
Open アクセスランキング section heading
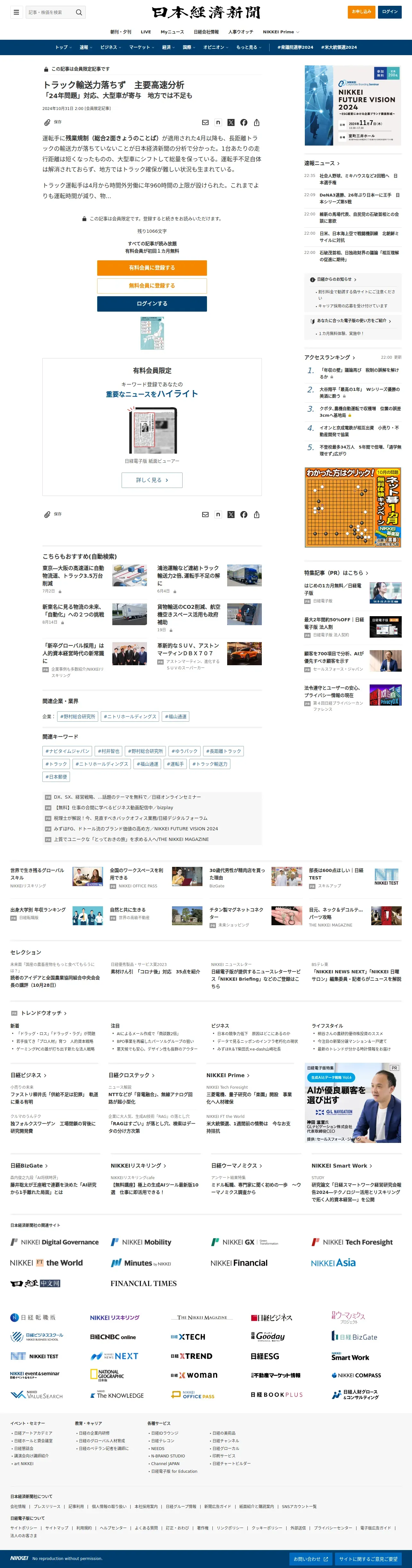[x=330, y=357]
